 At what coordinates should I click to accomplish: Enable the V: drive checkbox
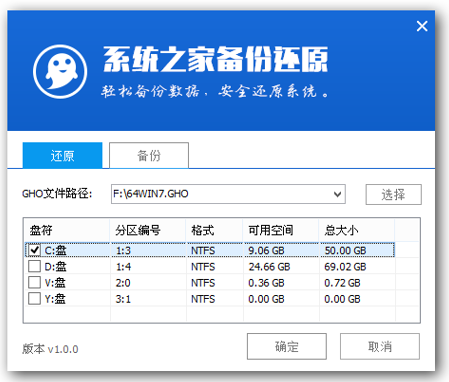click(34, 282)
